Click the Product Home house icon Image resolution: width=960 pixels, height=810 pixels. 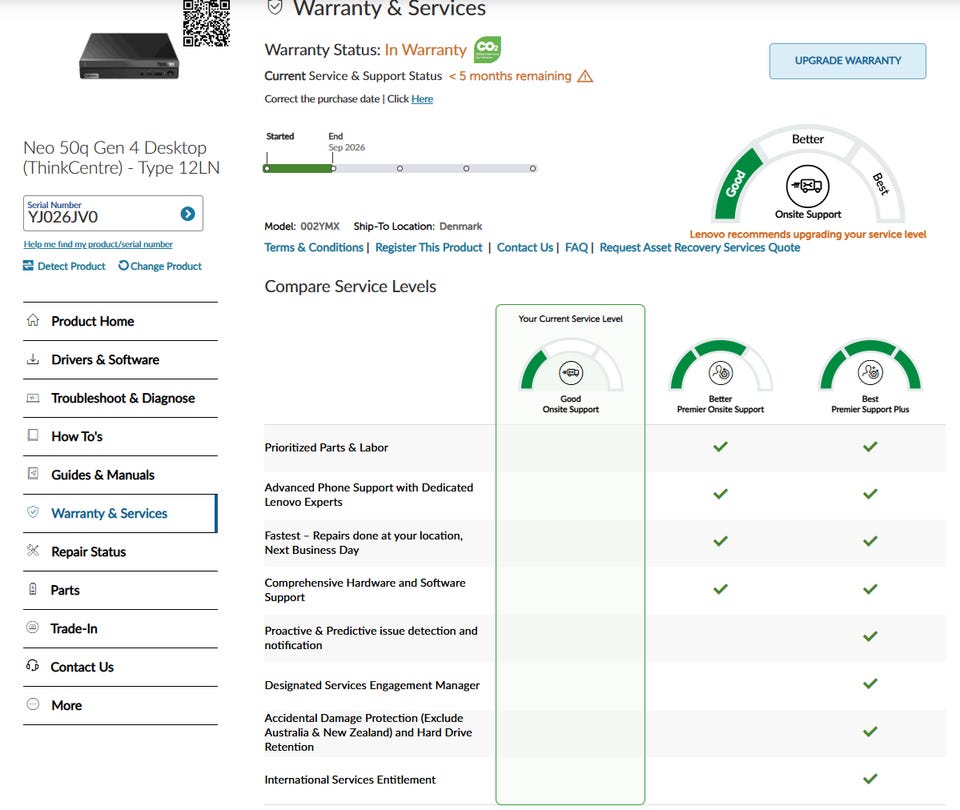[x=33, y=320]
